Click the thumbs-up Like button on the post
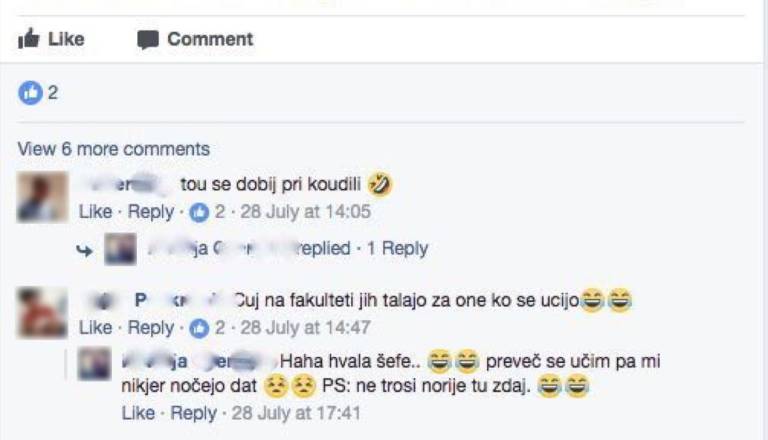The width and height of the screenshot is (768, 440). click(51, 40)
